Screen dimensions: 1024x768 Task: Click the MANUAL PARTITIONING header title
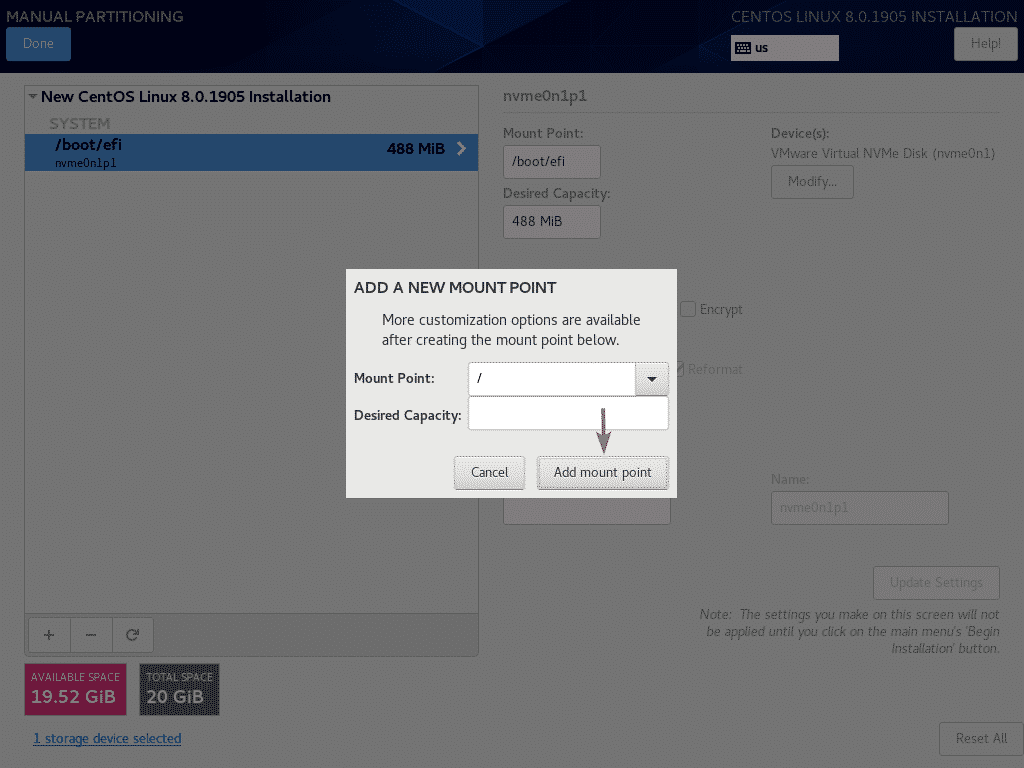pos(95,16)
